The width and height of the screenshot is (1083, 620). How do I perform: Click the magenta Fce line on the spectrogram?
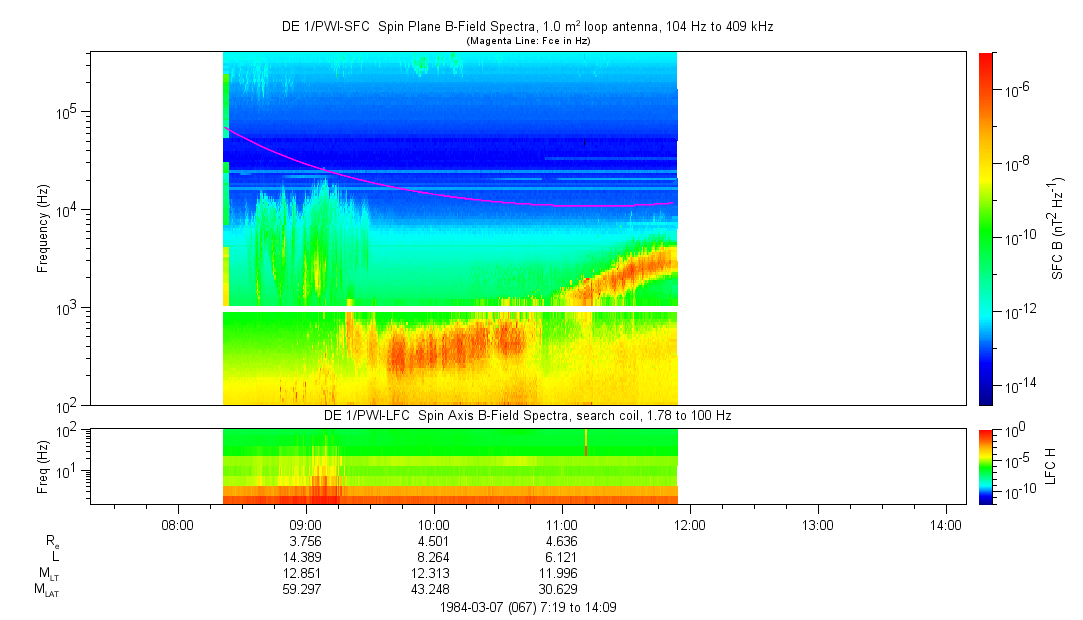(x=400, y=188)
